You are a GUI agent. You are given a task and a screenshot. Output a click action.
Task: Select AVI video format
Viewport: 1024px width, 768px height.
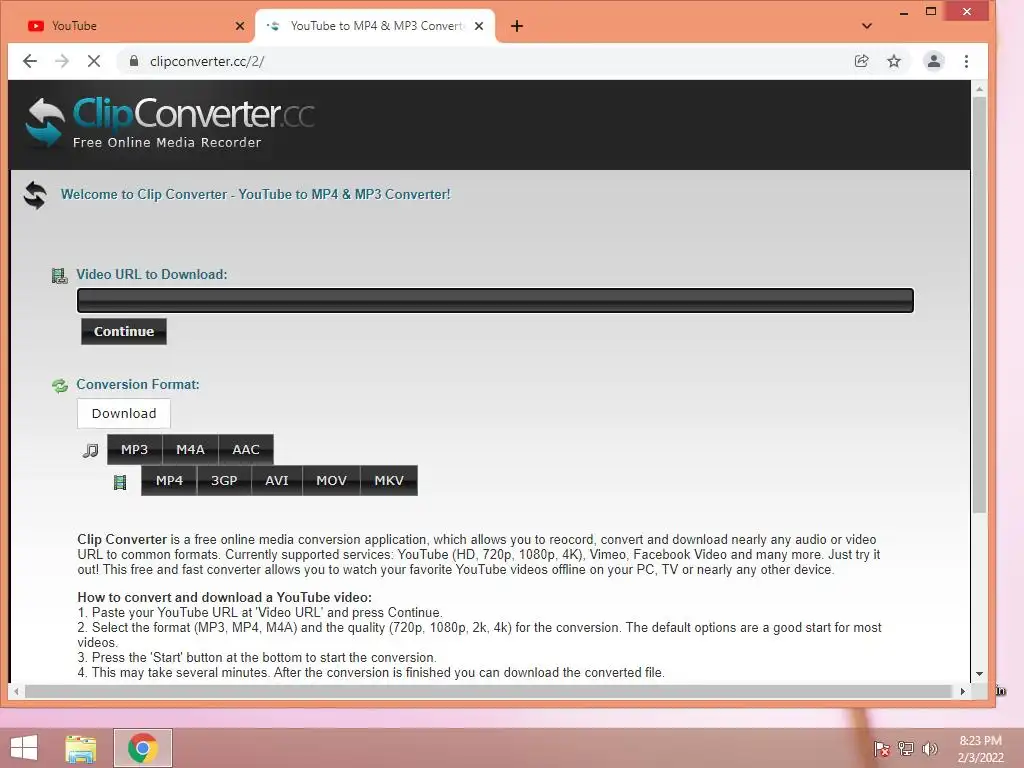(x=277, y=481)
